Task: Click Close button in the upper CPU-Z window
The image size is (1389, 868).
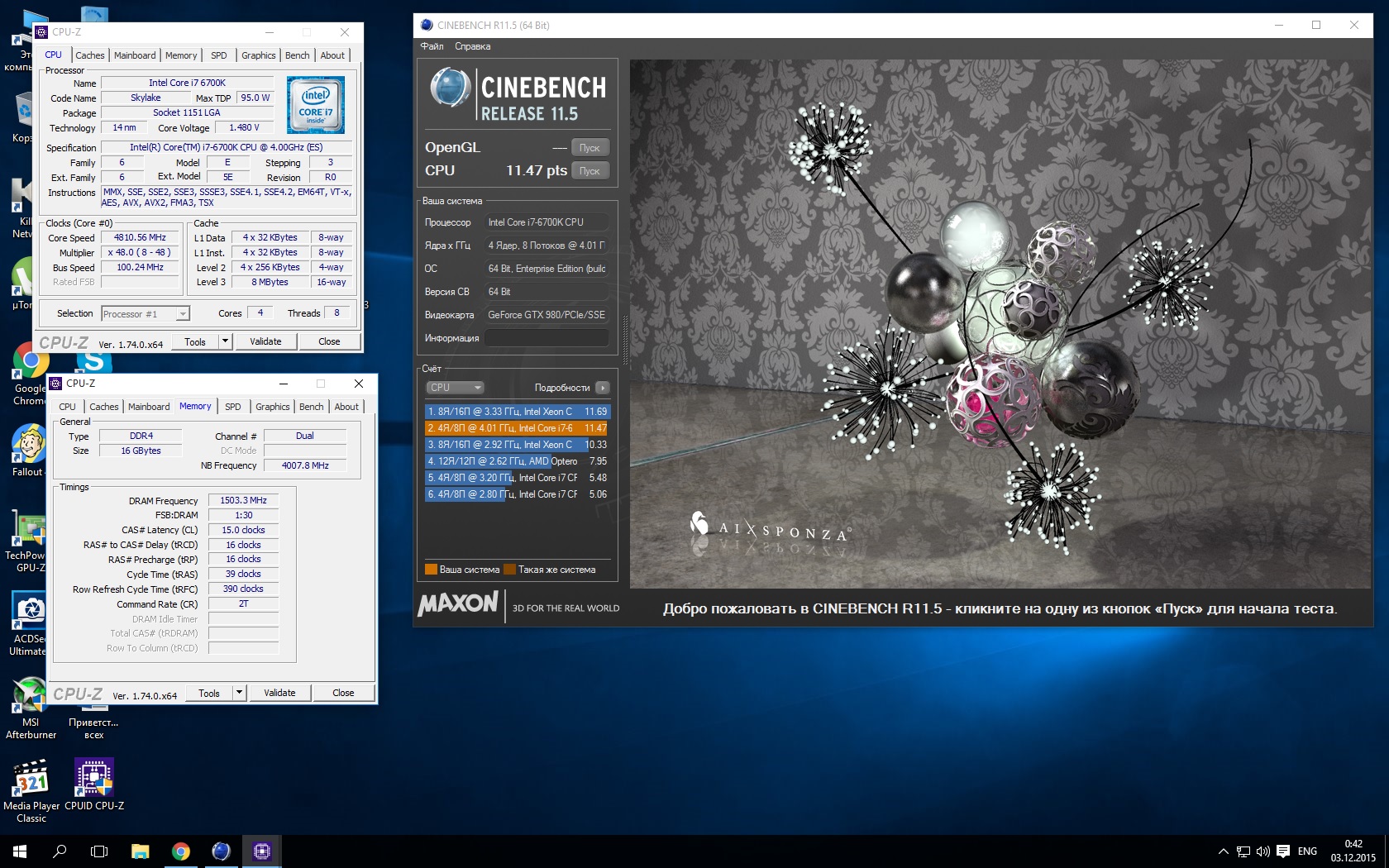Action: (x=329, y=341)
